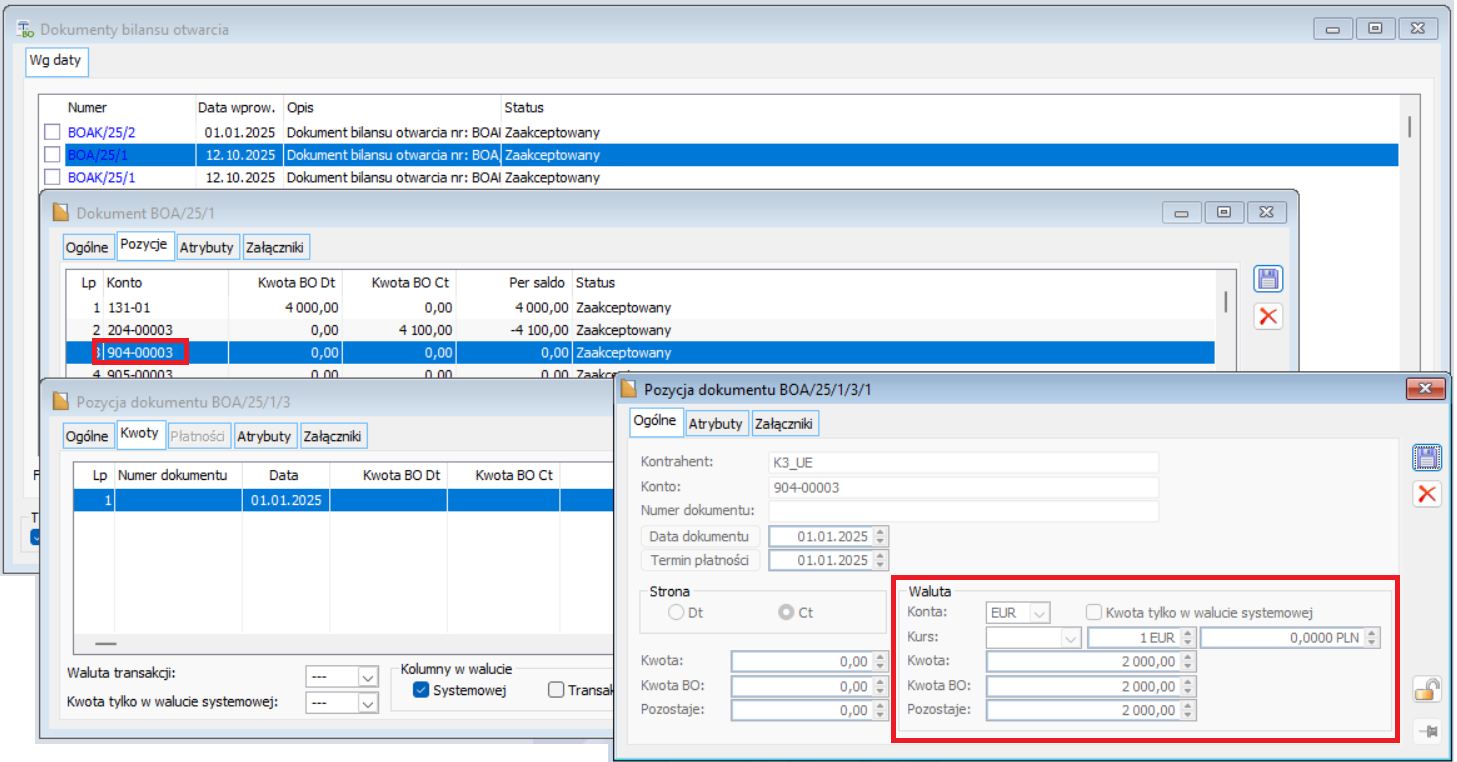This screenshot has width=1457, height=762.
Task: Click the document icon in Pozycja dokumentu BOA/25/1/3/1 title
Action: point(628,389)
